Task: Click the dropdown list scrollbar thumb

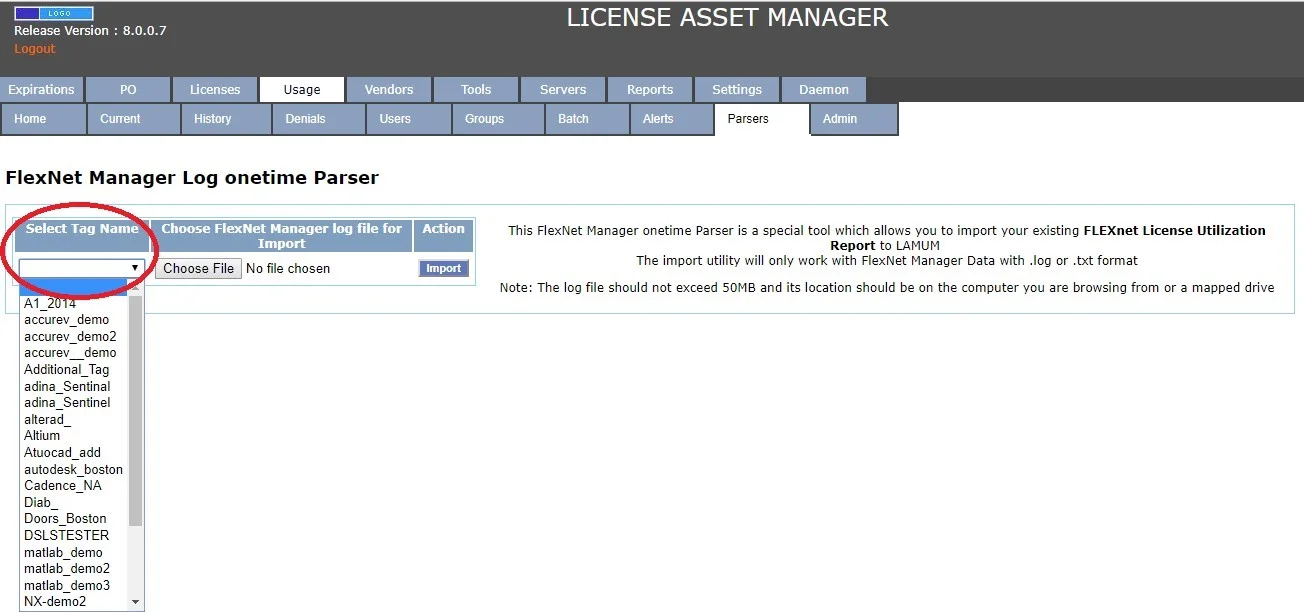Action: [x=136, y=409]
